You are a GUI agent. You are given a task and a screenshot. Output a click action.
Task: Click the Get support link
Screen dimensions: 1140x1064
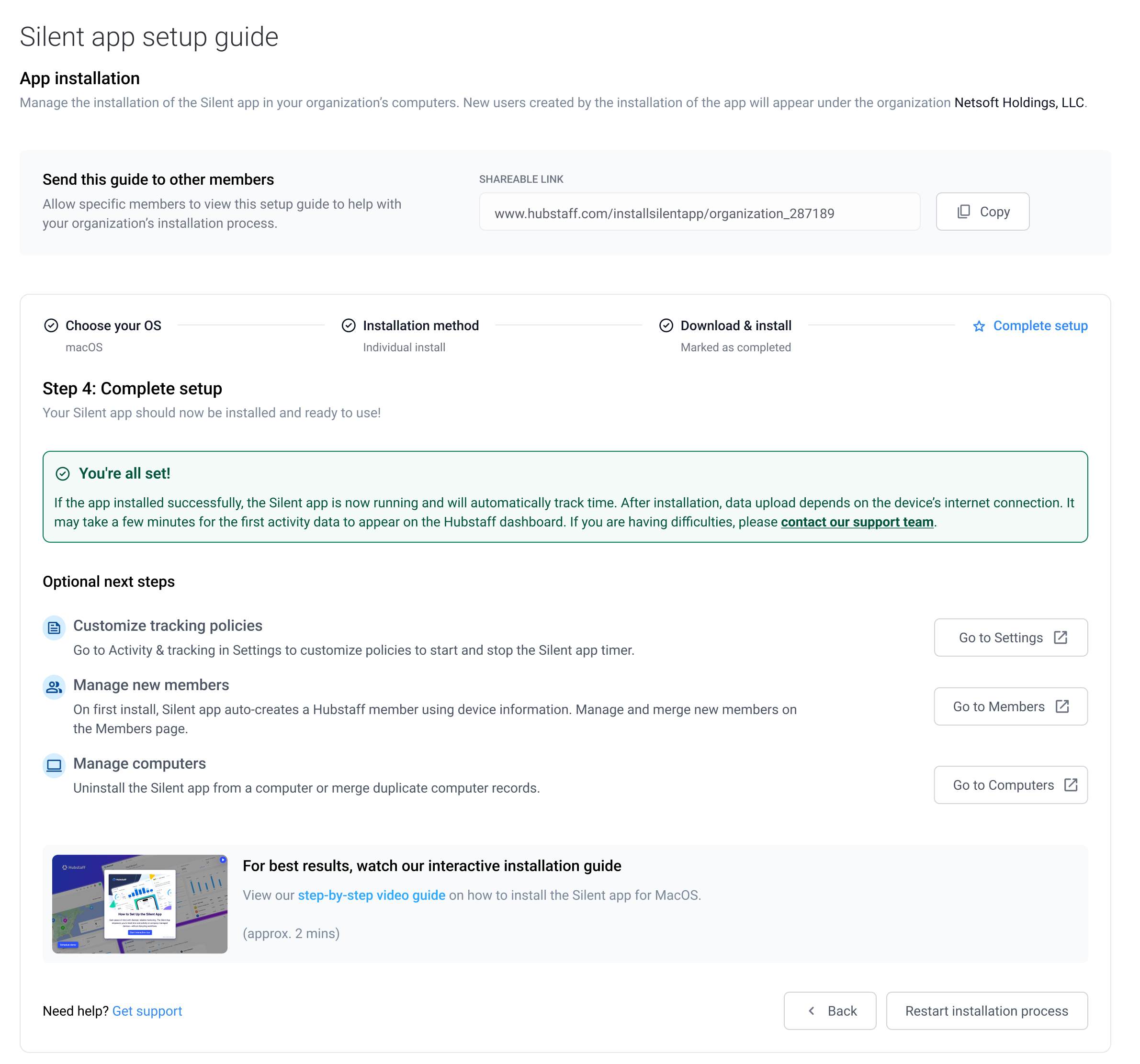click(147, 1011)
